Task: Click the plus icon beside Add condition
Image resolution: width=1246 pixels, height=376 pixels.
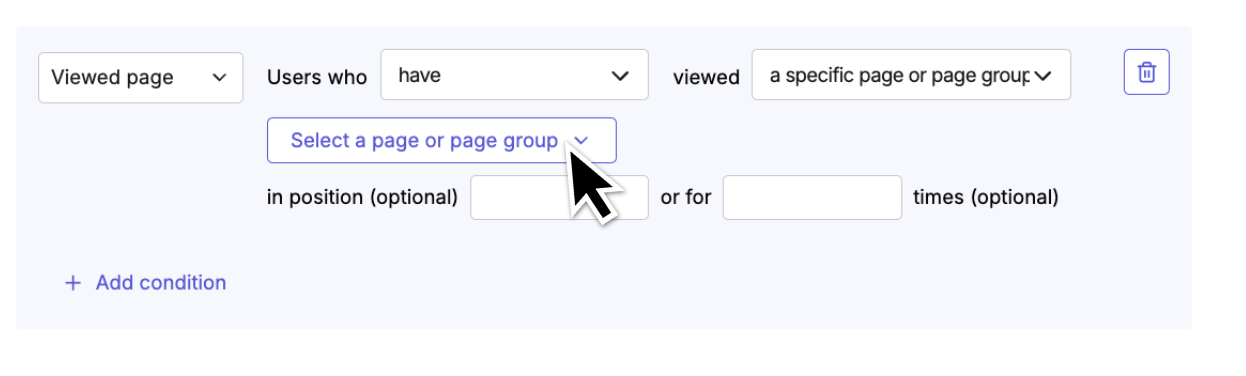Action: (72, 283)
